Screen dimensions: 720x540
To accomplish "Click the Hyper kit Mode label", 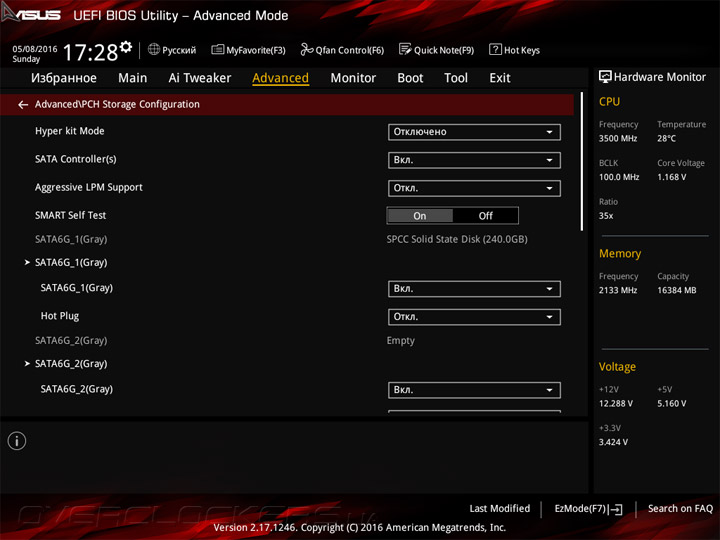I will point(70,131).
